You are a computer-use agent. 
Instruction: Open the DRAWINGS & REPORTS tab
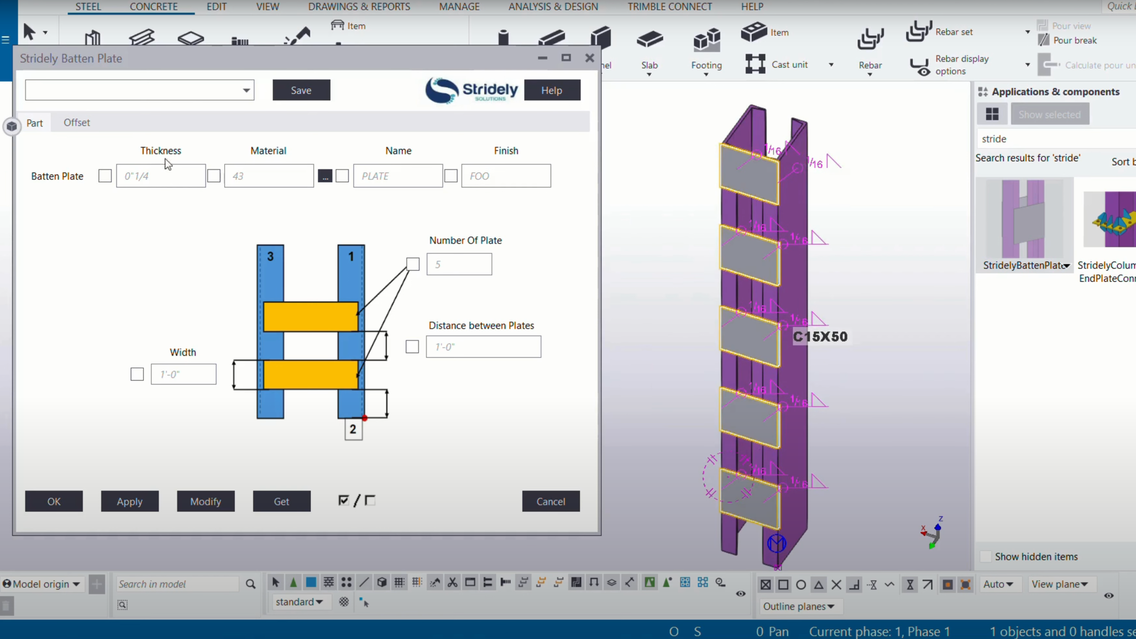[x=359, y=7]
